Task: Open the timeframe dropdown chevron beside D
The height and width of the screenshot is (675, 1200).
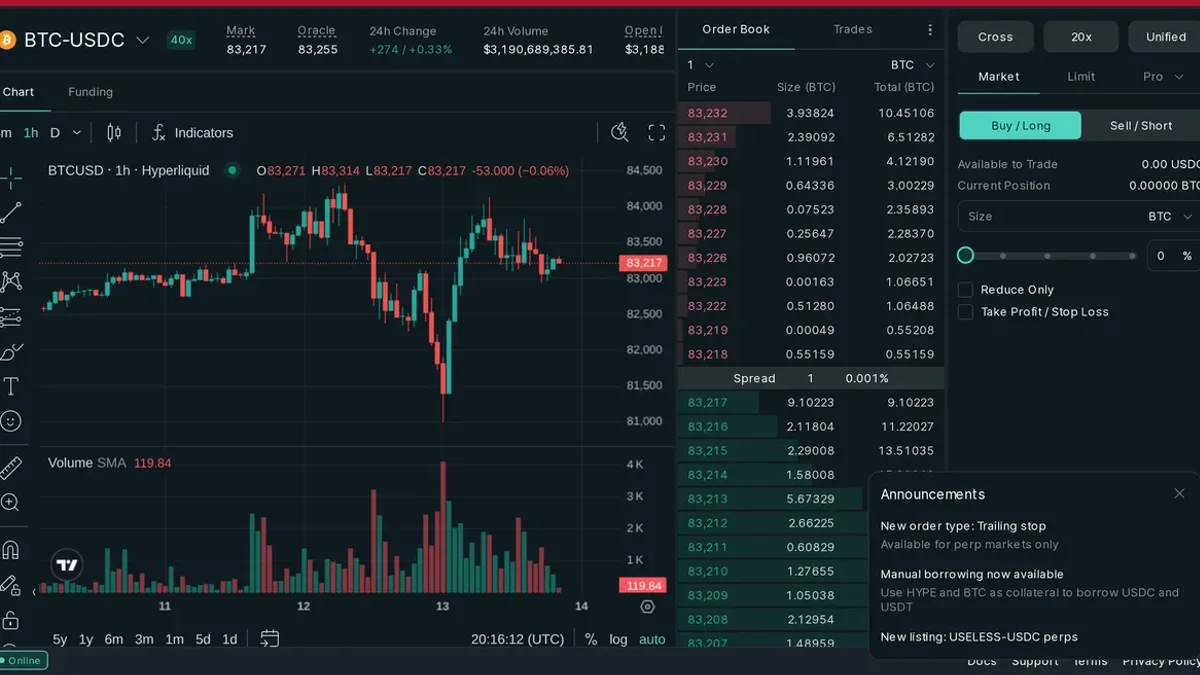Action: 77,133
